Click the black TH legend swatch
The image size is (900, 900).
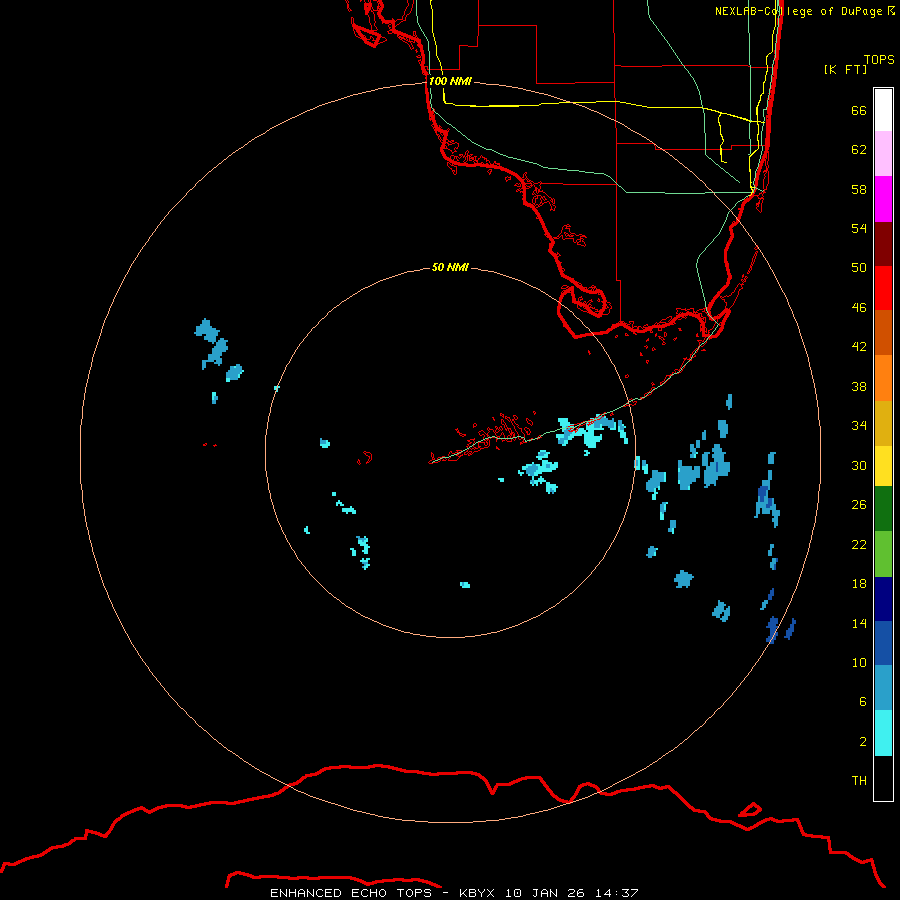(x=883, y=778)
